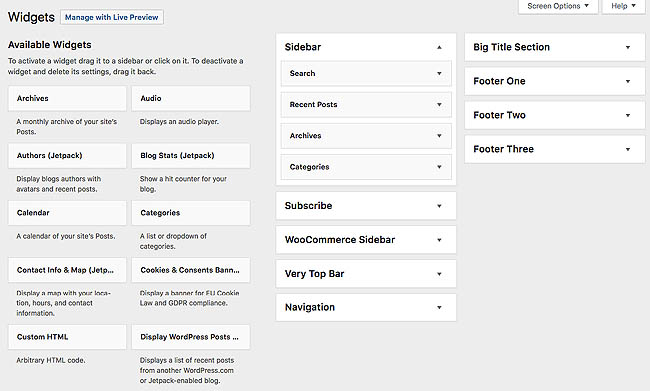Expand the Subscribe widget area
Screen dimensions: 650x391
(x=366, y=206)
